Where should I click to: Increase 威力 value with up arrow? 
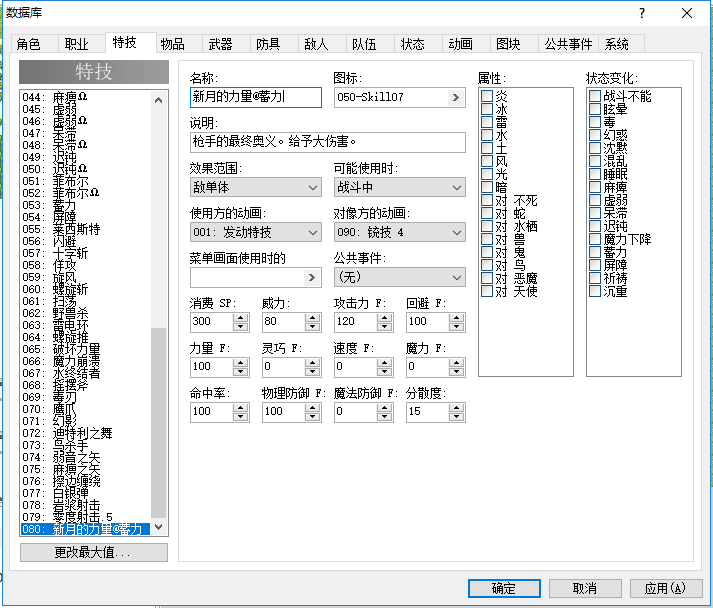point(313,317)
